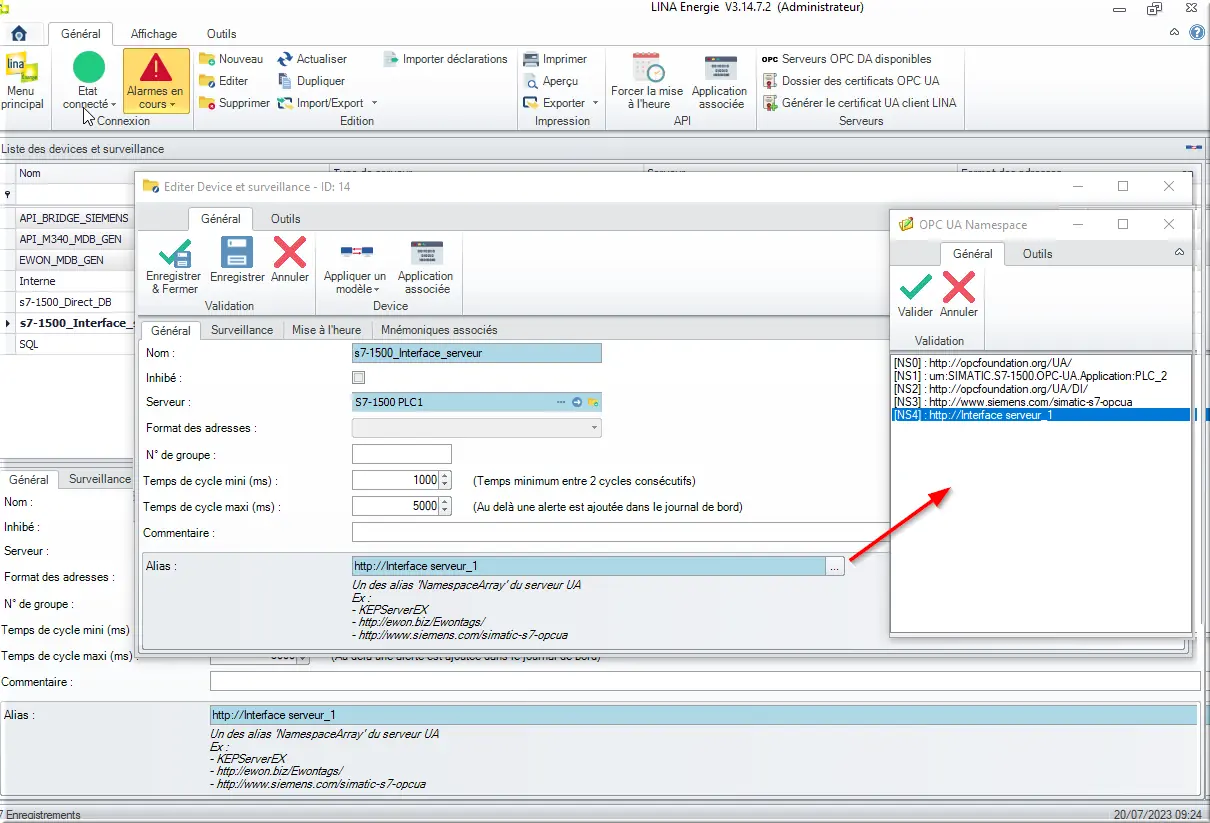Switch to the Affichage ribbon tab
The width and height of the screenshot is (1210, 823).
(153, 34)
